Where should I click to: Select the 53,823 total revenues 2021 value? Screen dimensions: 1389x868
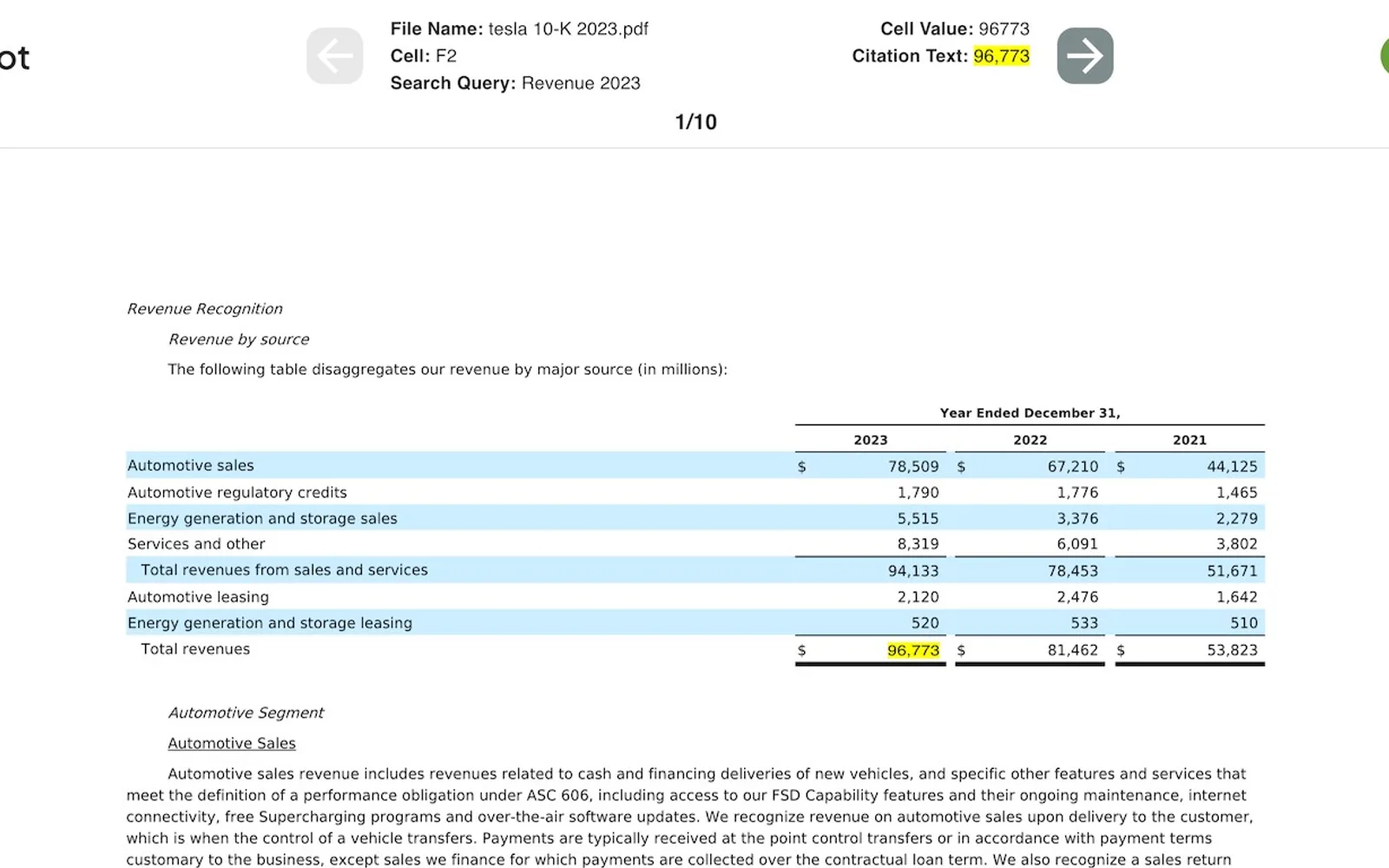(1232, 650)
